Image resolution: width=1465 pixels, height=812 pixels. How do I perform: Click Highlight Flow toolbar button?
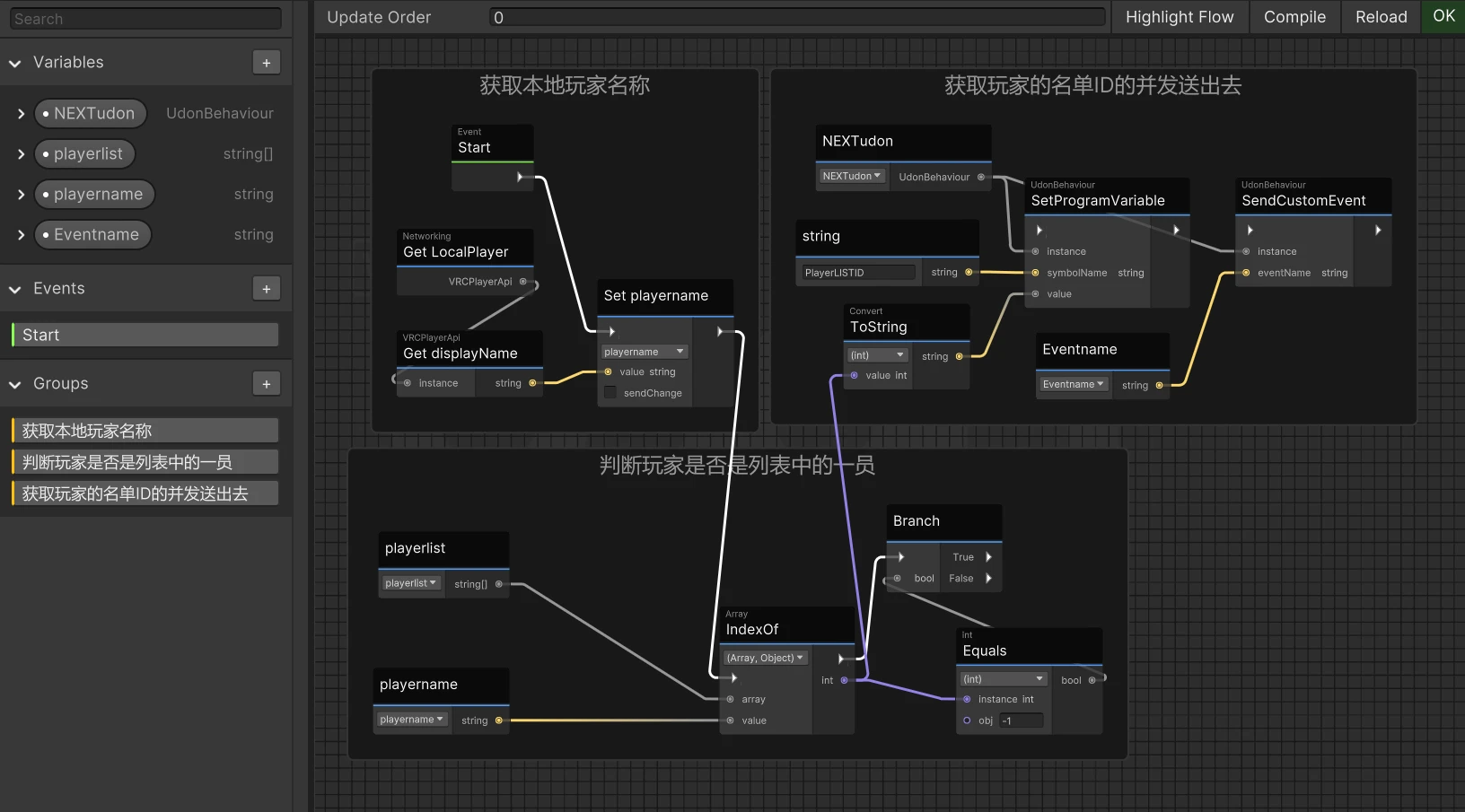[1180, 17]
